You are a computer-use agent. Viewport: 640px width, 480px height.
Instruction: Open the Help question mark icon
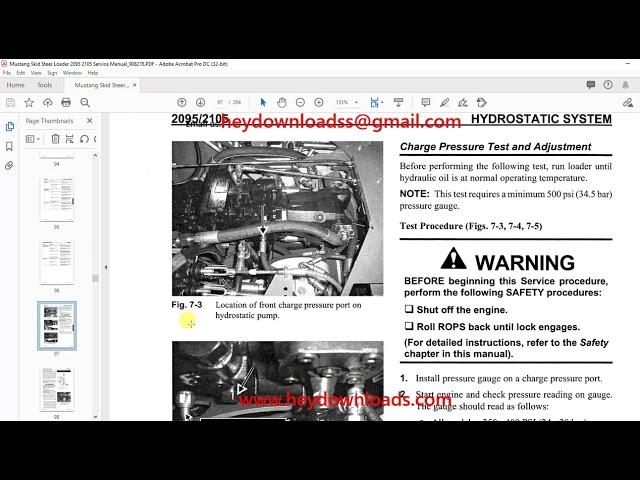(608, 84)
